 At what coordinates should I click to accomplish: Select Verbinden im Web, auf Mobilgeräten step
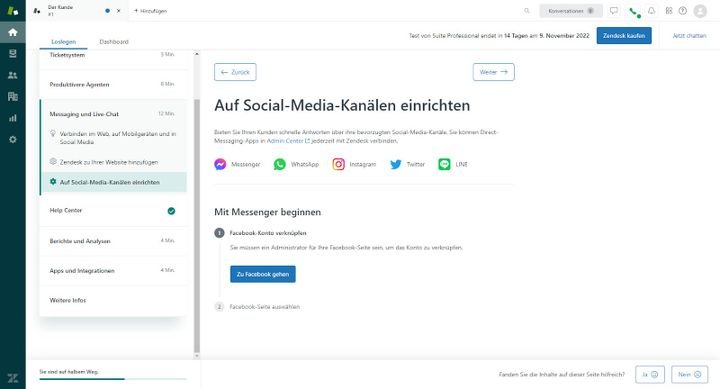point(114,138)
